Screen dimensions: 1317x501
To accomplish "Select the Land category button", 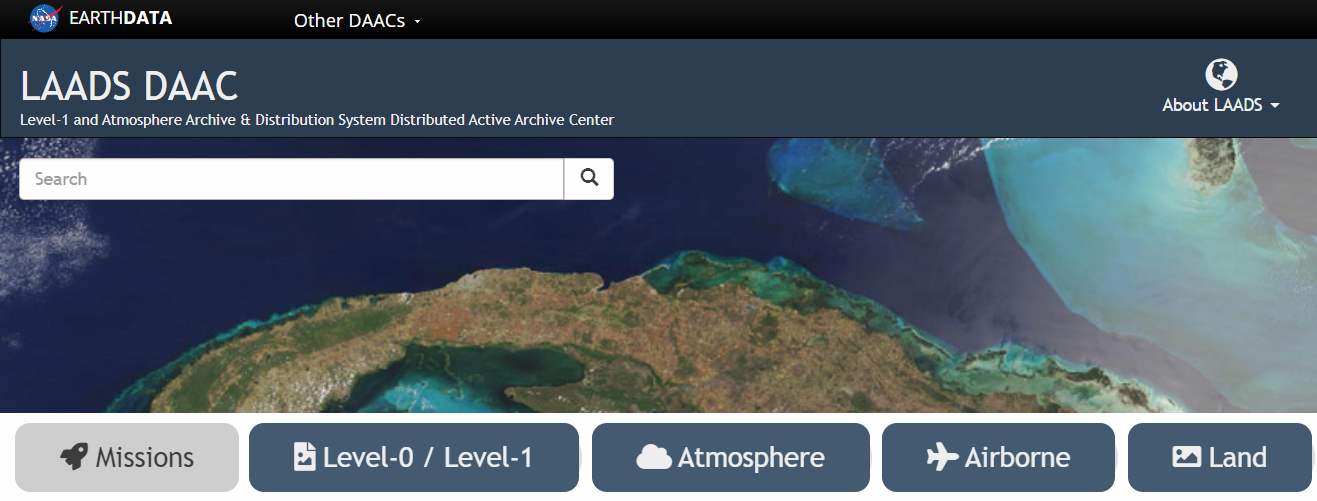I will 1220,458.
